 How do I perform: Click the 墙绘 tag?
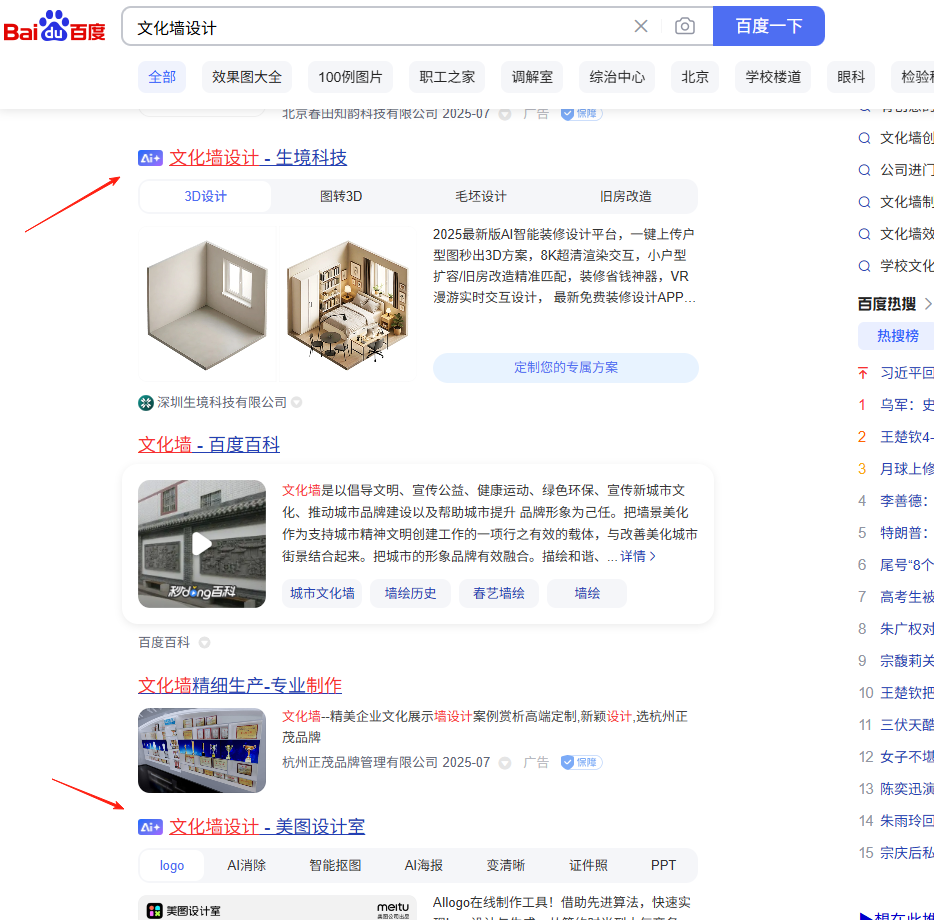587,593
